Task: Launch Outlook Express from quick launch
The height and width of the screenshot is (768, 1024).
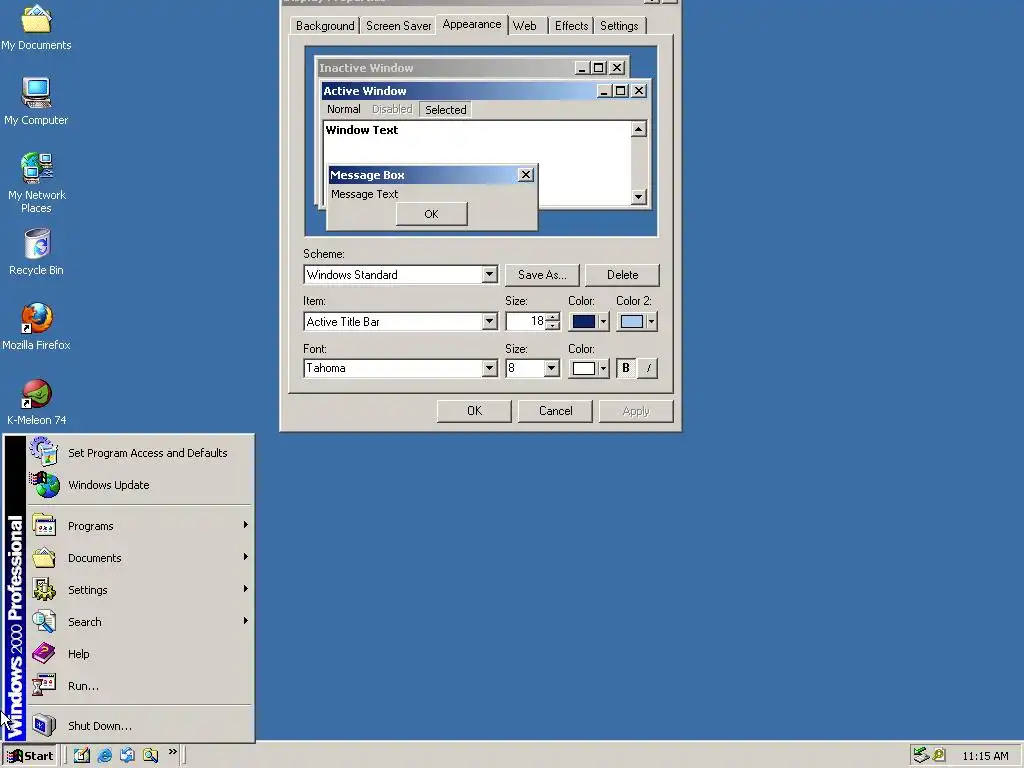Action: coord(127,756)
